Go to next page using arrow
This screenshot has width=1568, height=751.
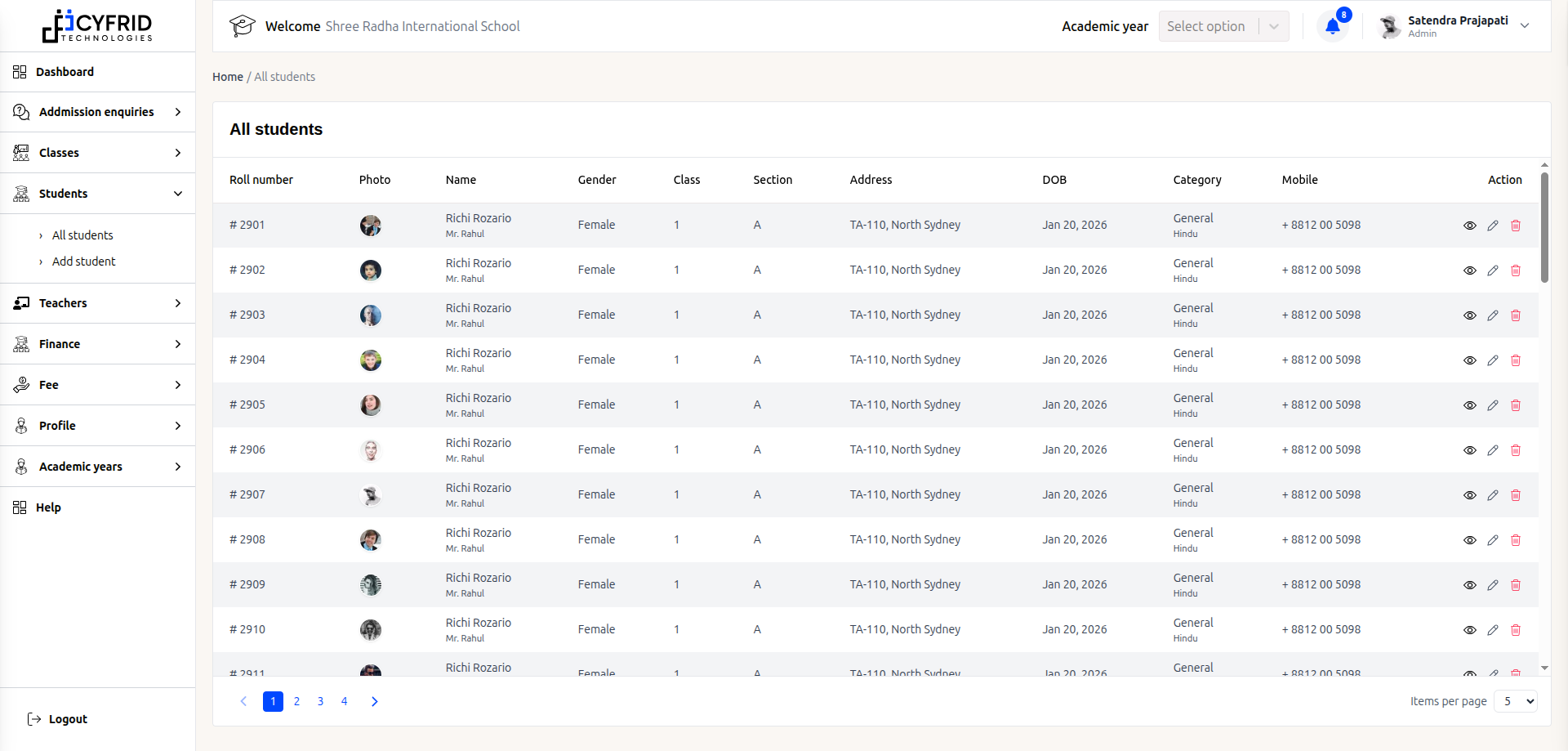(x=375, y=701)
